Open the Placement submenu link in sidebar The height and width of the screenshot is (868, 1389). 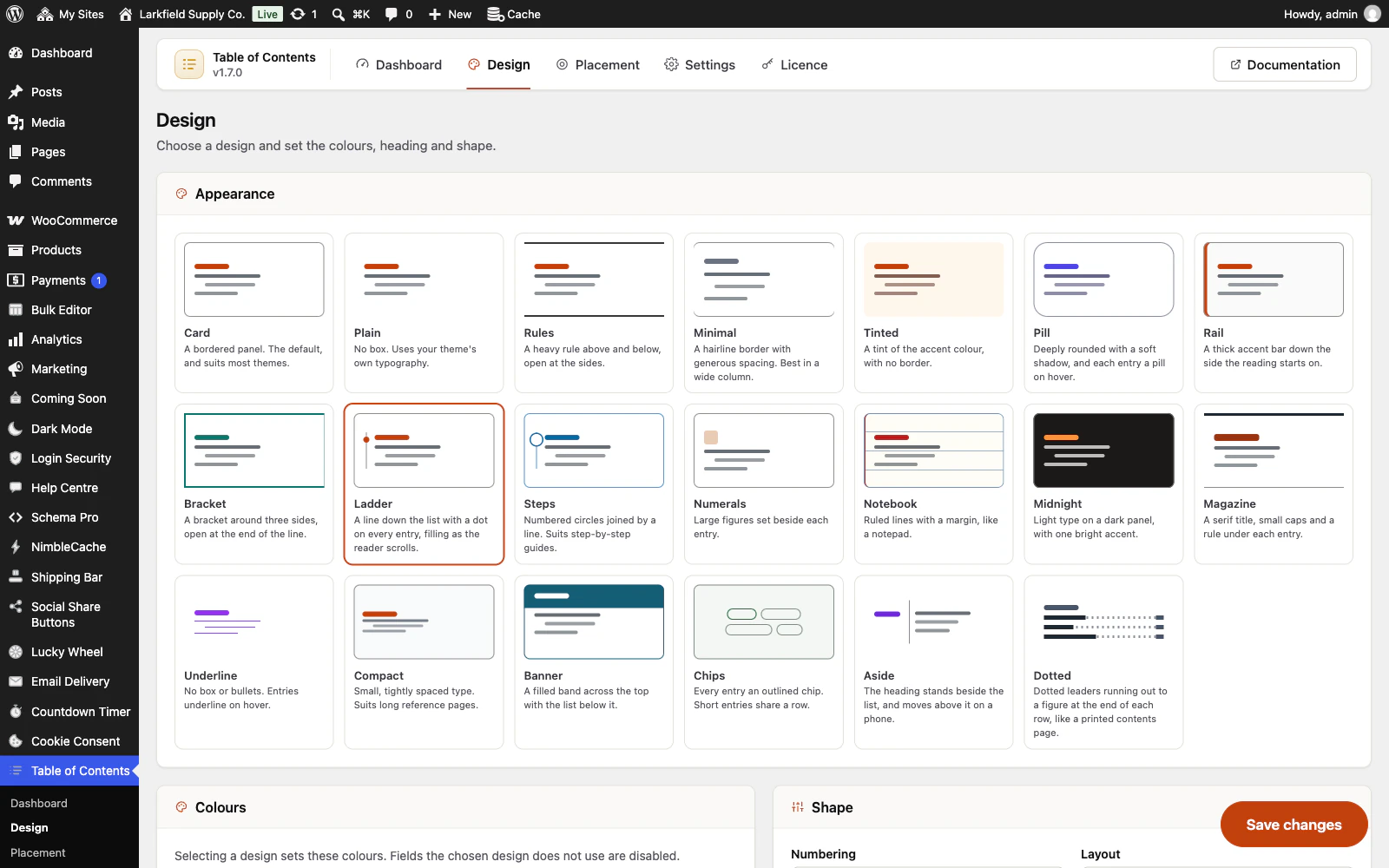click(38, 852)
